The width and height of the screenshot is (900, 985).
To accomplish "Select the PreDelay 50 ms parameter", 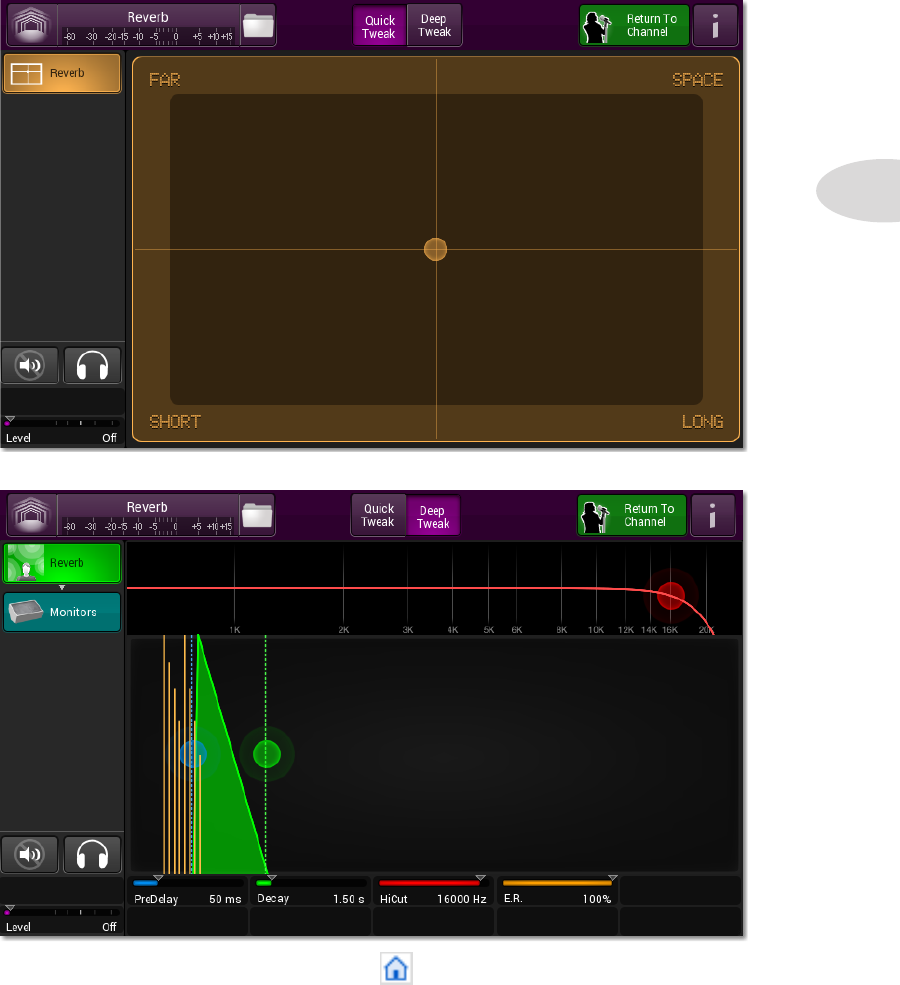I will [188, 891].
